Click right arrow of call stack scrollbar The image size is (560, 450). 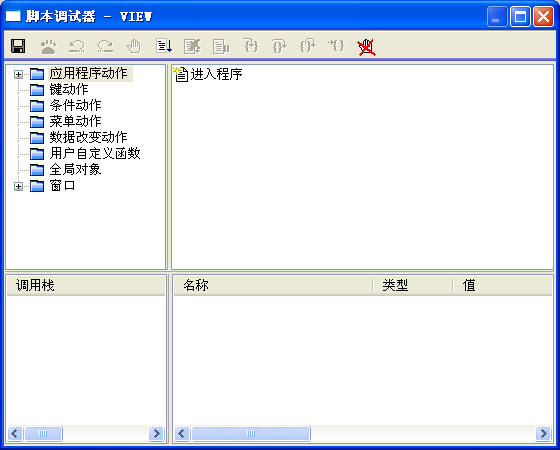coord(156,434)
